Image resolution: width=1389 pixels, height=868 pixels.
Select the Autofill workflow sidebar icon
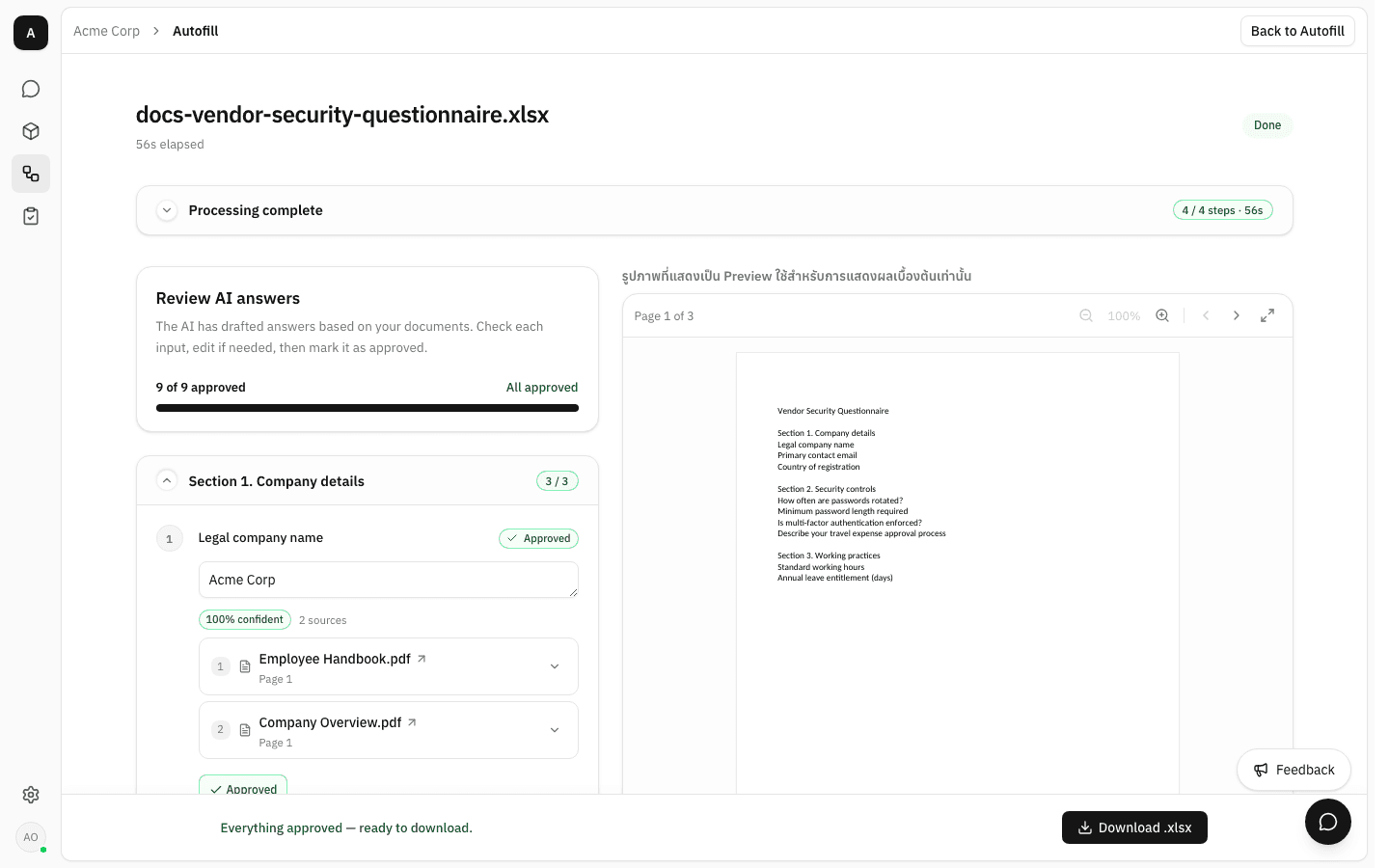tap(31, 174)
